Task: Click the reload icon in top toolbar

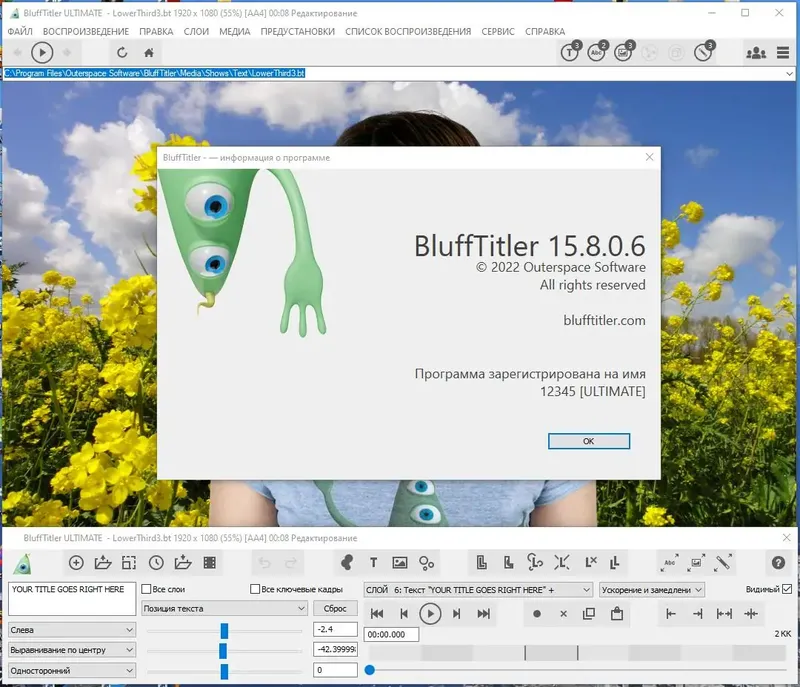Action: pyautogui.click(x=121, y=53)
